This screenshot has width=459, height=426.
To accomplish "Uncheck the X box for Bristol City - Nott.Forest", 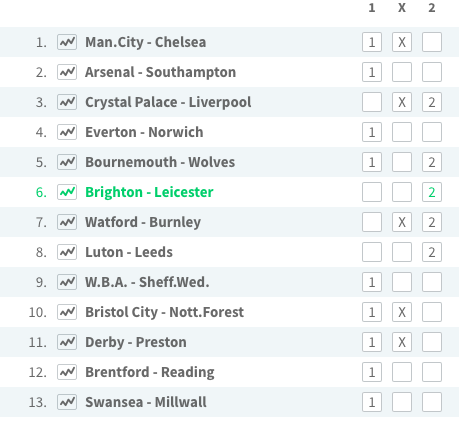I will [402, 312].
